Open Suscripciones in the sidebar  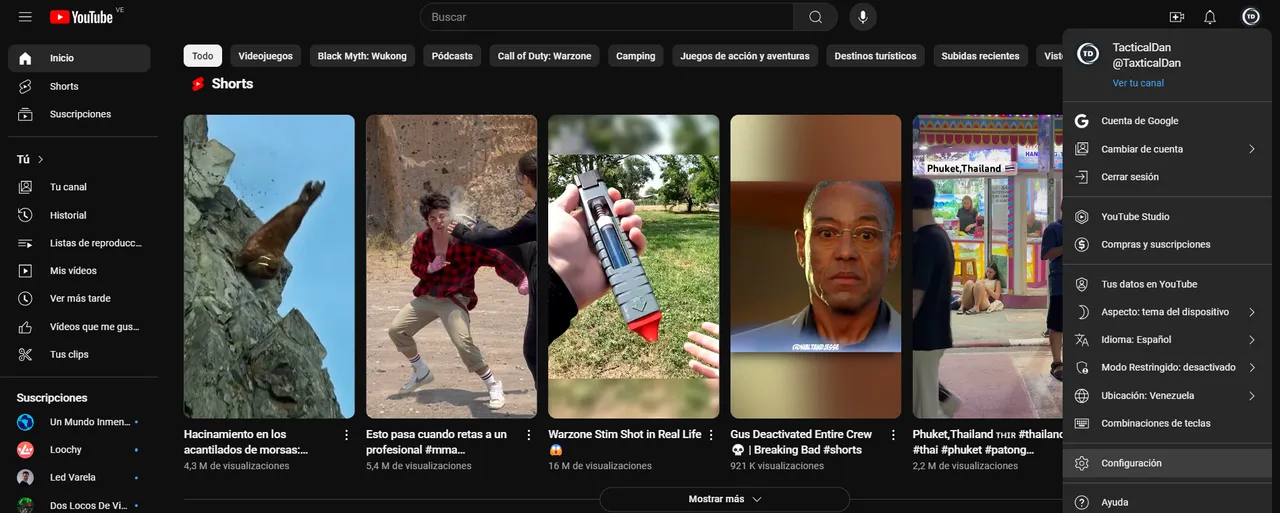(79, 114)
